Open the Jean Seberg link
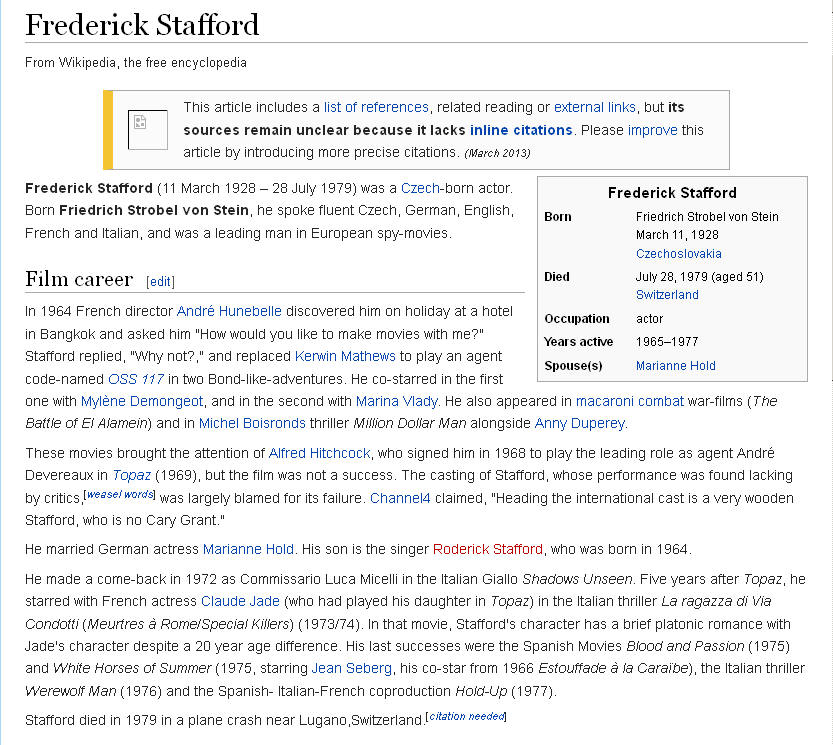Screen dimensions: 833x745 [x=352, y=668]
